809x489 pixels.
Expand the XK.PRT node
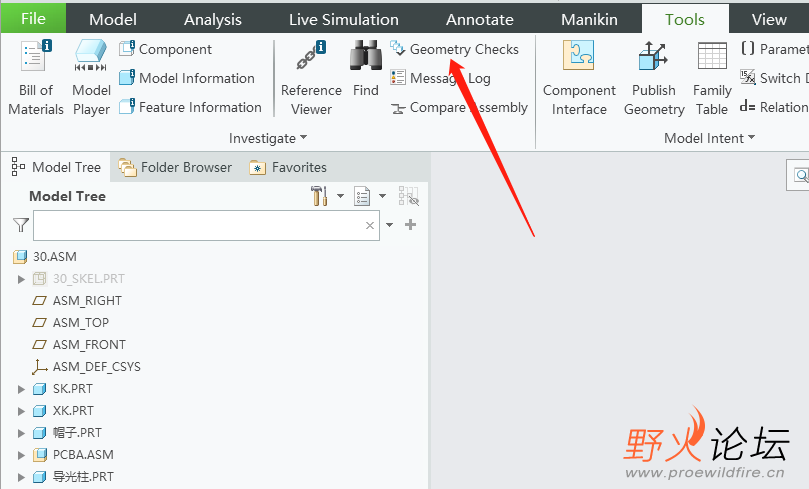21,411
